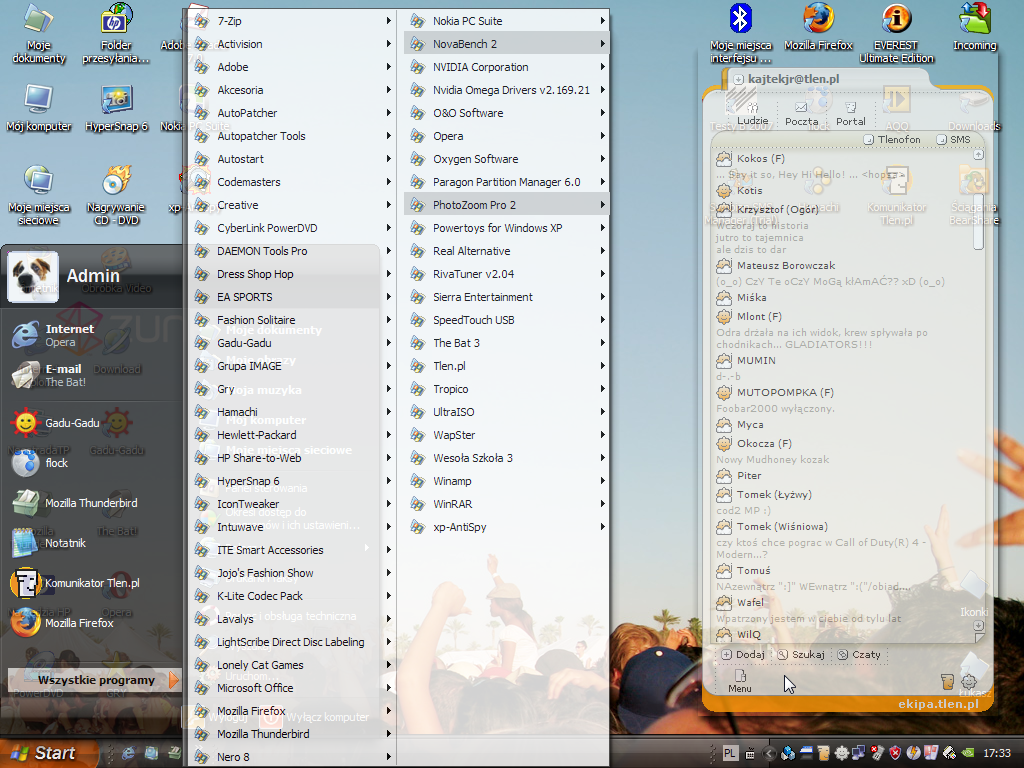Select the HP Folder przesyłania desktop icon

click(116, 34)
